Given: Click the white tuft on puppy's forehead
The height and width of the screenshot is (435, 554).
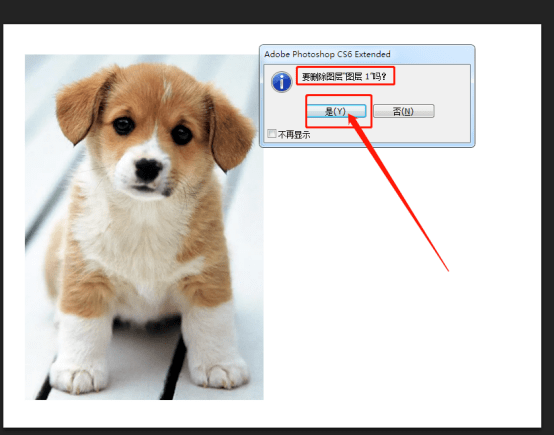Looking at the screenshot, I should (167, 88).
